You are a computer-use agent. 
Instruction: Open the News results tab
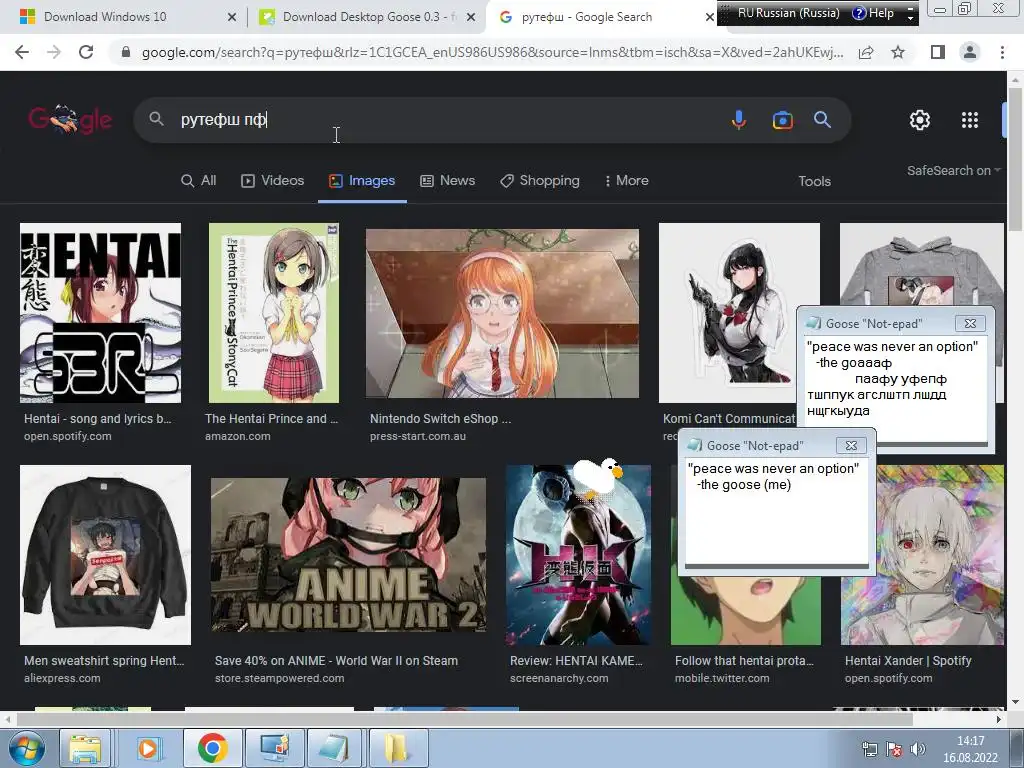click(447, 181)
